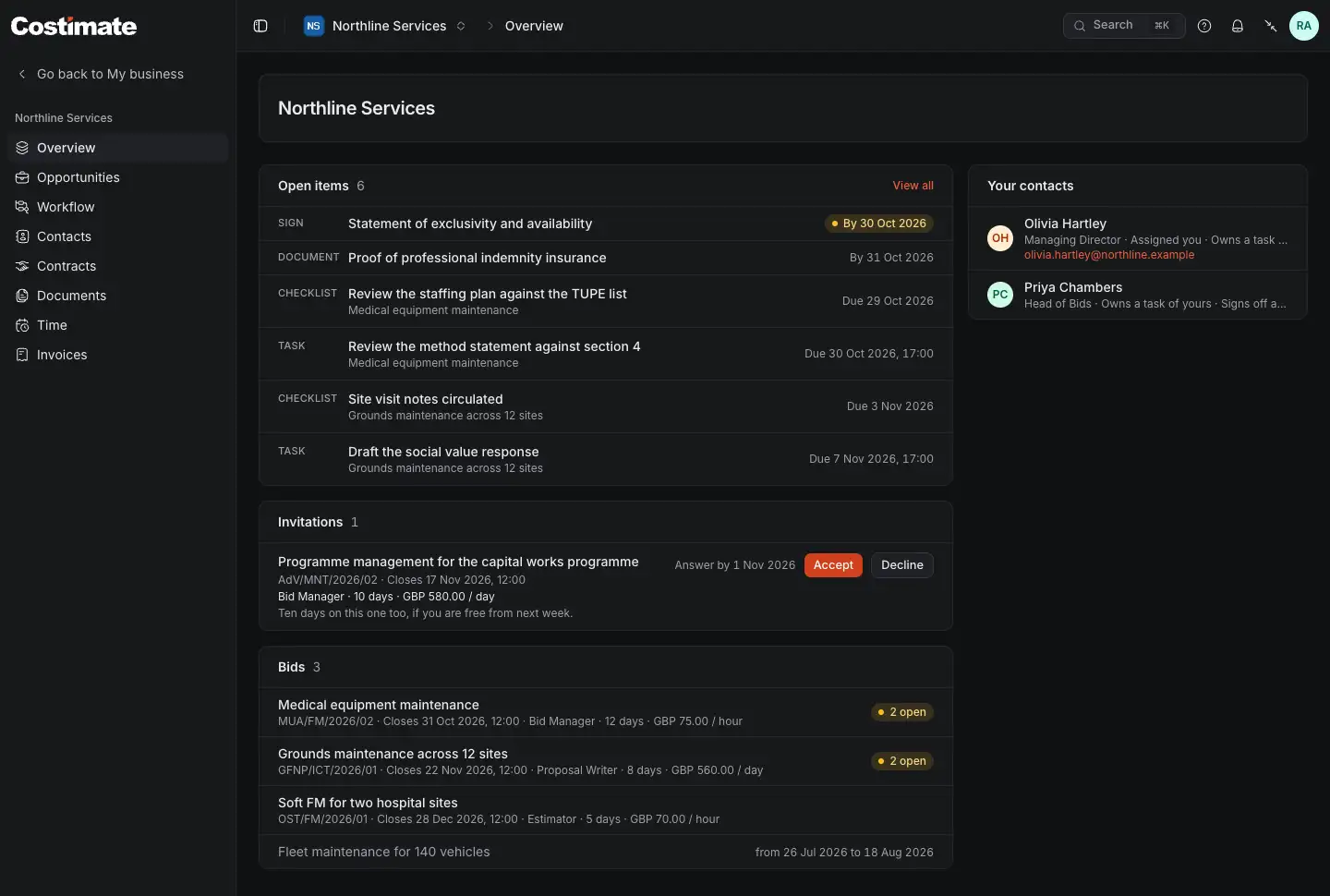Click Priya Chambers' PC avatar
The width and height of the screenshot is (1330, 896).
(x=1000, y=295)
